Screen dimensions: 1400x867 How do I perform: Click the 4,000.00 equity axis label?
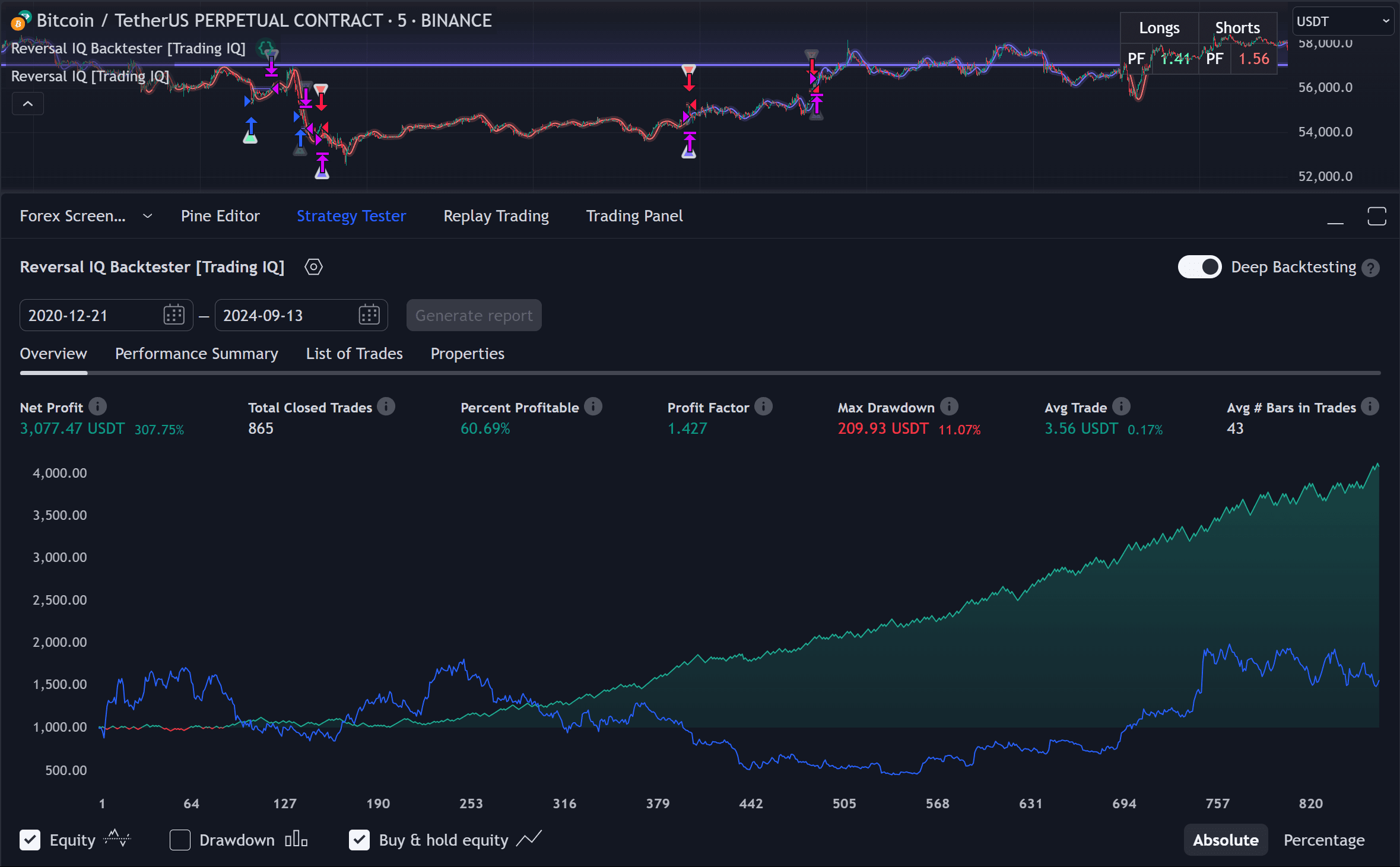60,473
